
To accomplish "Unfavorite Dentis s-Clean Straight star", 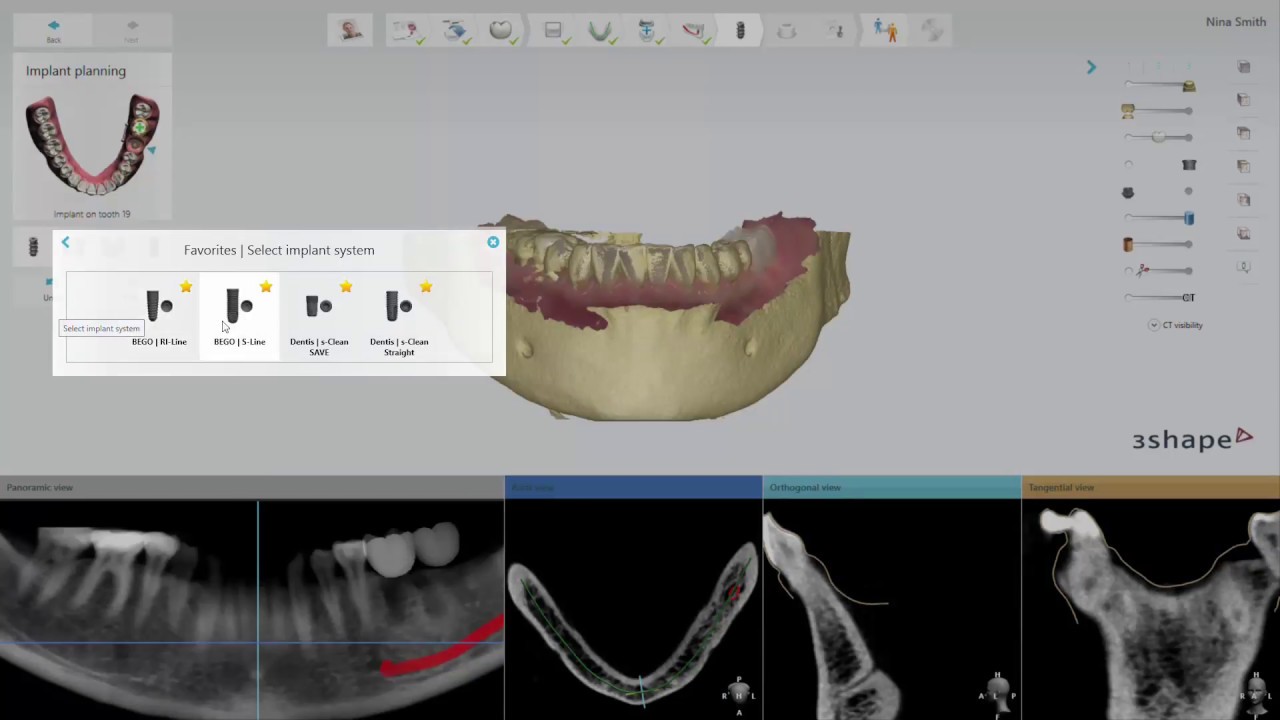I will pos(426,287).
